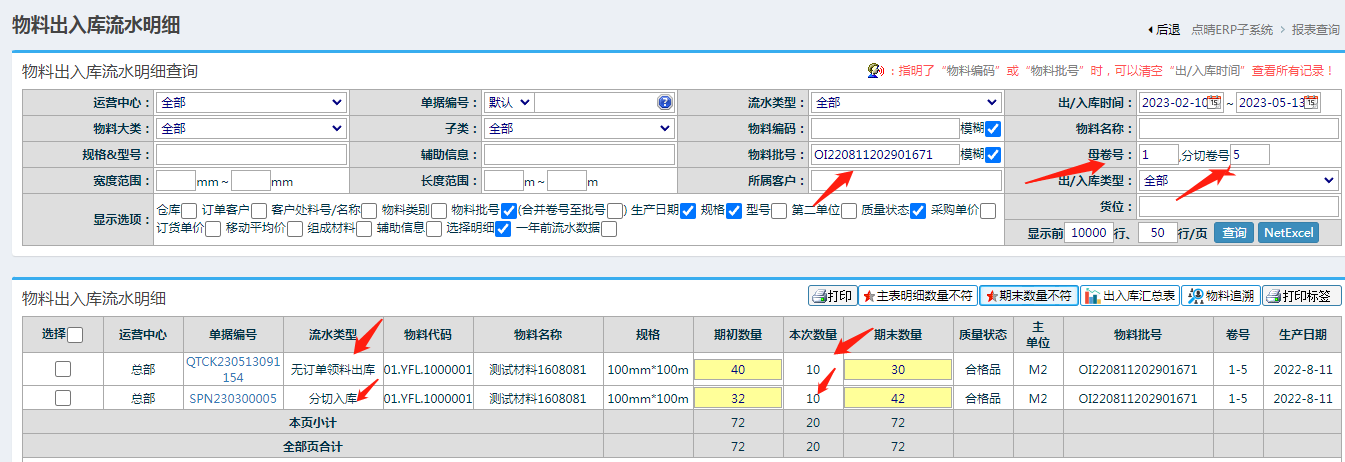Expand the 流水类型 dropdown
Image resolution: width=1345 pixels, height=462 pixels.
coord(905,103)
